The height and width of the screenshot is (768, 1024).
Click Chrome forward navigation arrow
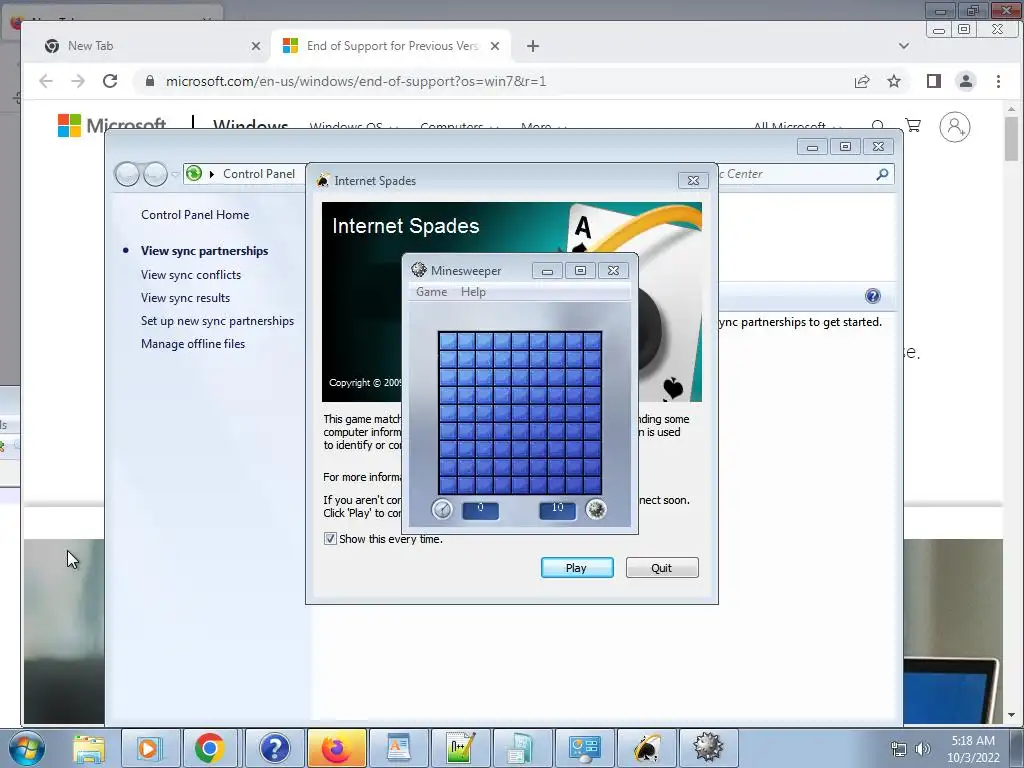click(x=78, y=81)
